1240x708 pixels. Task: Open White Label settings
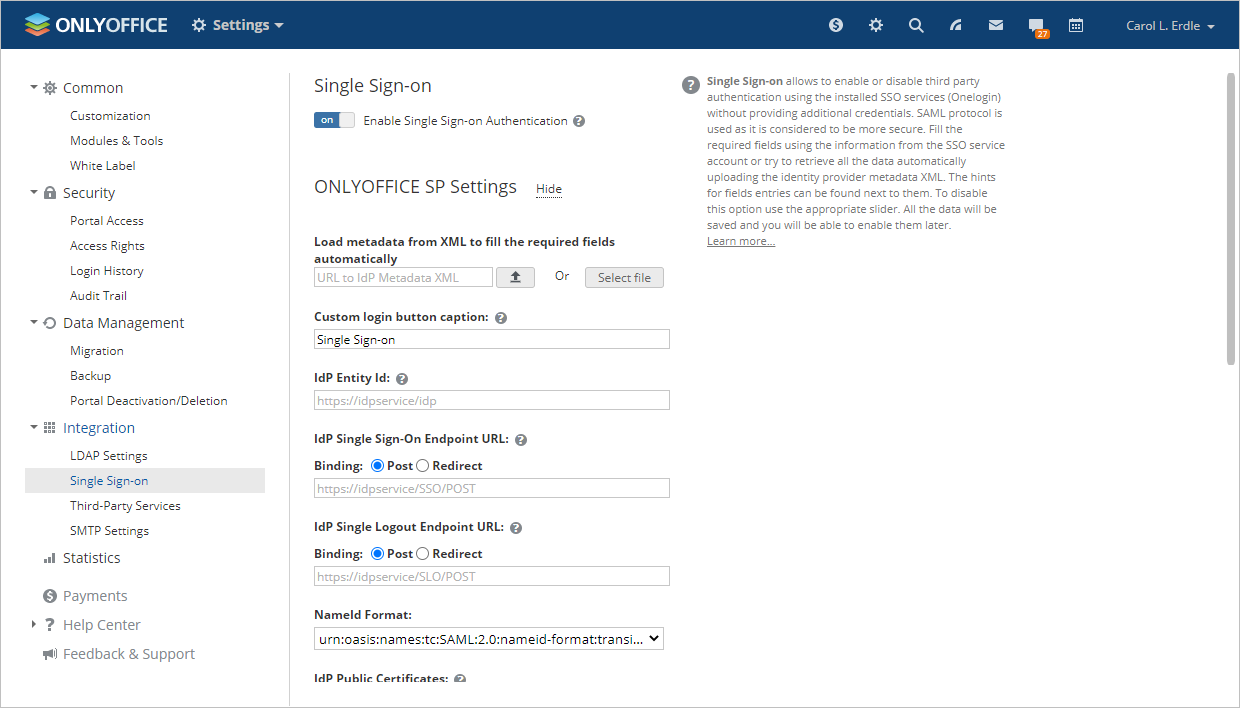point(103,166)
